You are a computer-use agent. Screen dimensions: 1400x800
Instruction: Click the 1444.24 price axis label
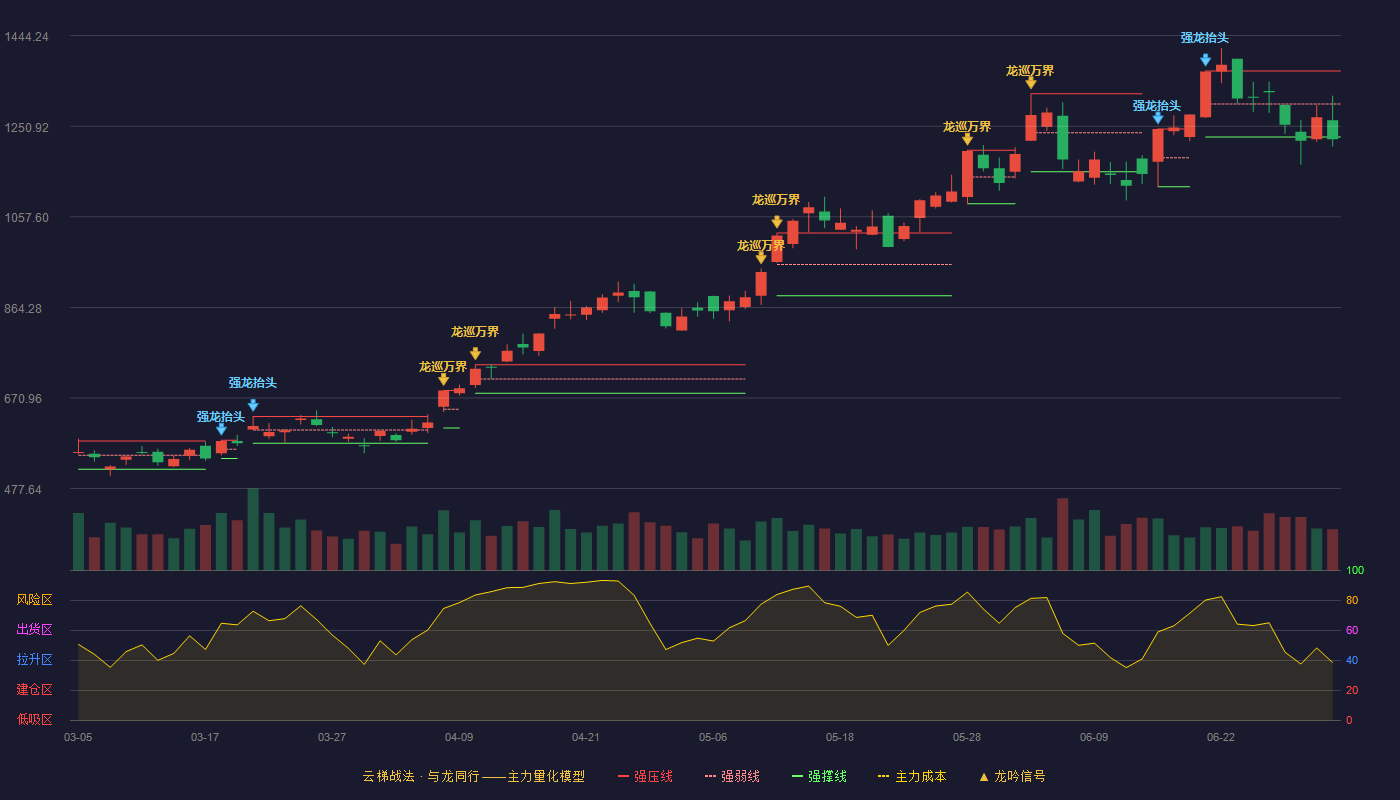26,37
